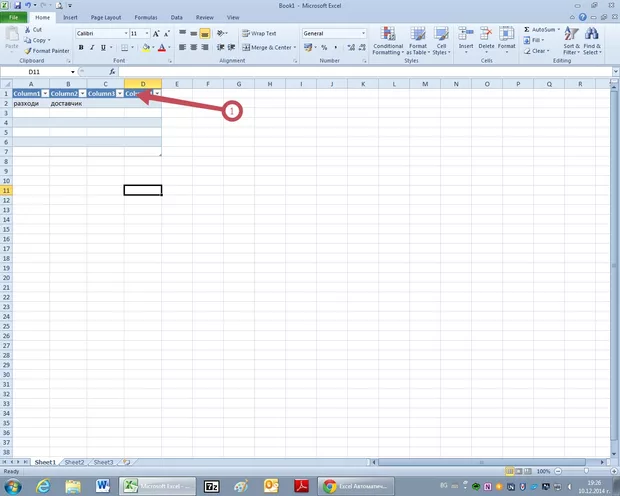Click the Windows Start orb
The width and height of the screenshot is (620, 496).
tap(13, 486)
